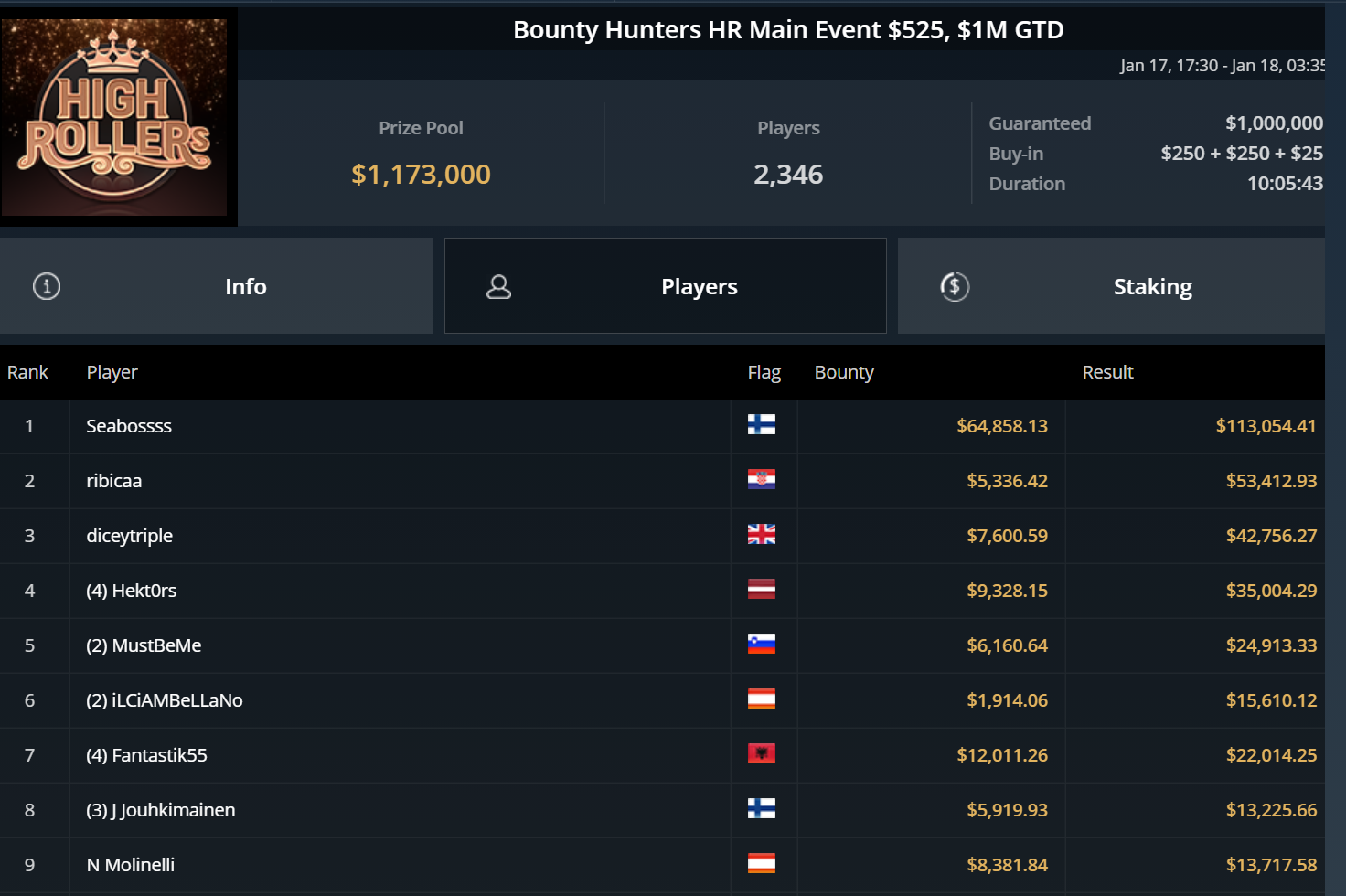Sort by Bounty column header
1346x896 pixels.
844,372
